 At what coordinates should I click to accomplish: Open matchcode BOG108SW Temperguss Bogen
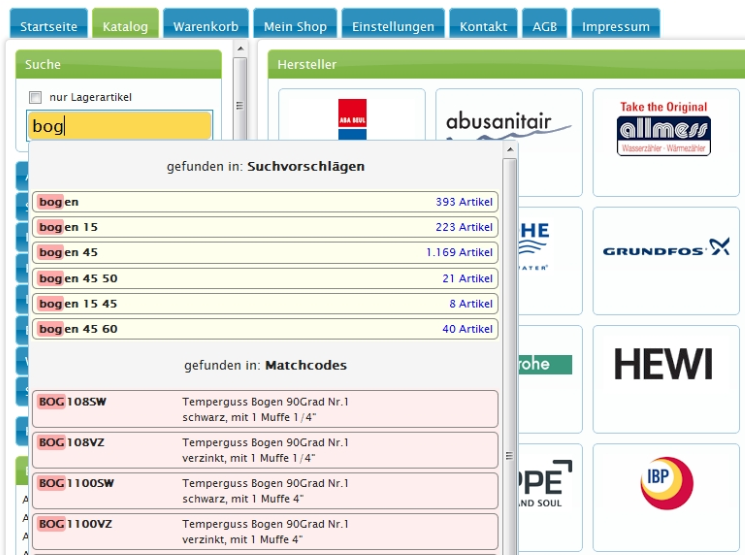point(265,409)
